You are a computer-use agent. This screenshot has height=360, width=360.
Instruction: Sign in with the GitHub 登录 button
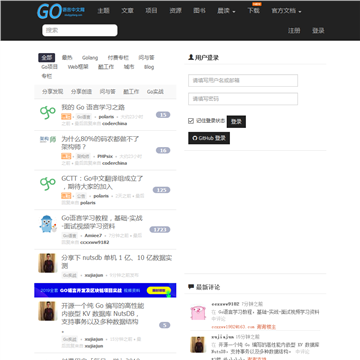pos(209,138)
